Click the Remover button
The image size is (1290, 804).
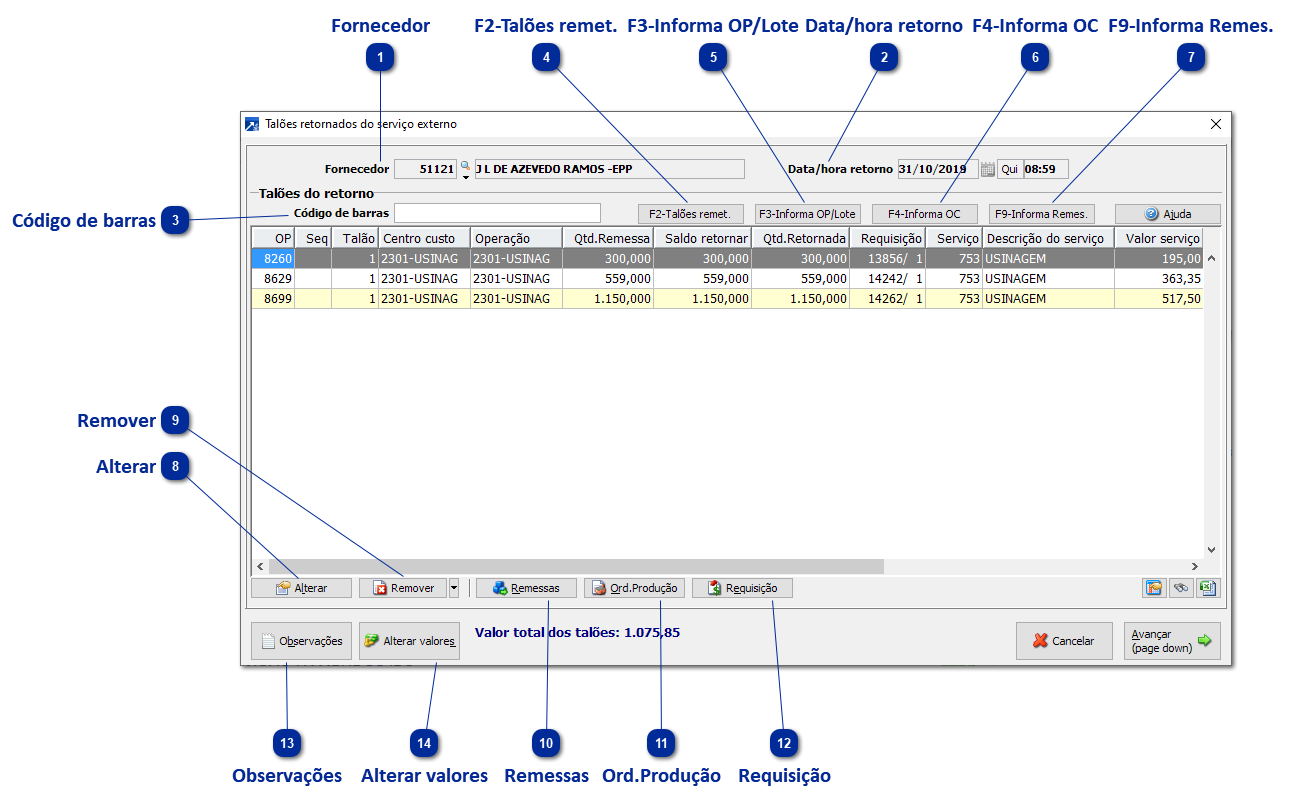point(403,588)
